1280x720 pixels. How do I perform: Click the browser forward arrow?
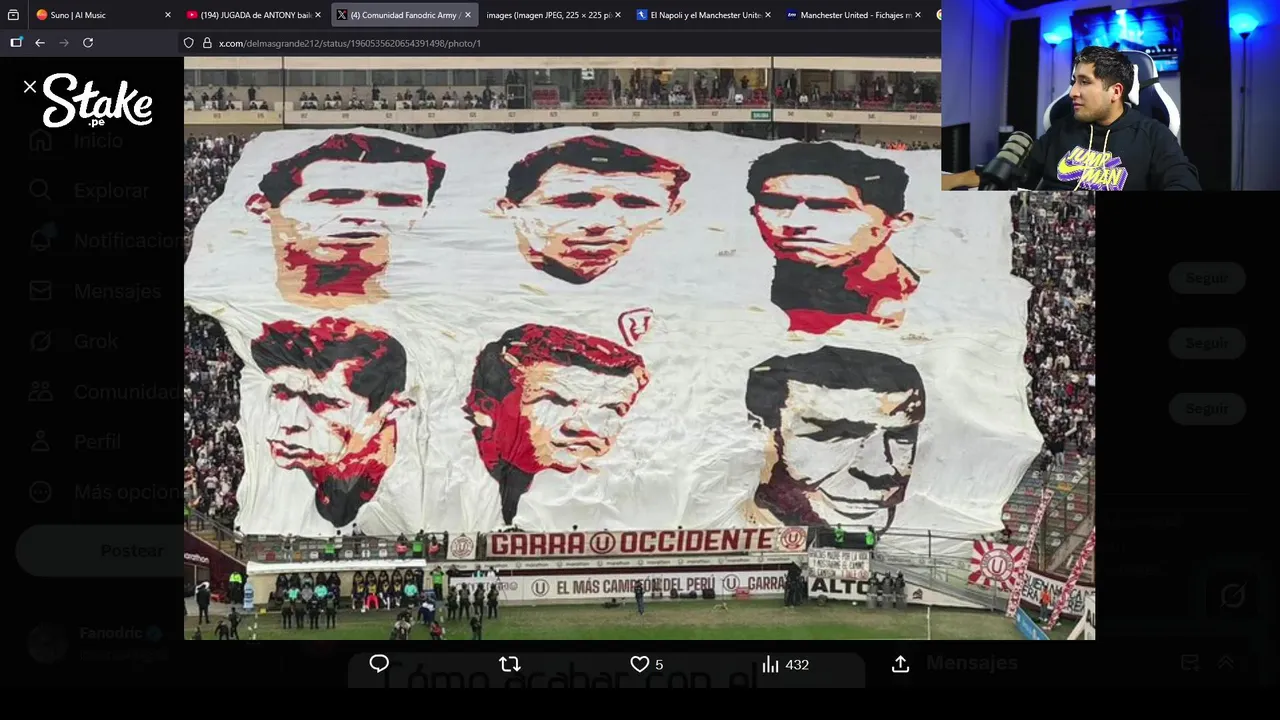(x=64, y=43)
